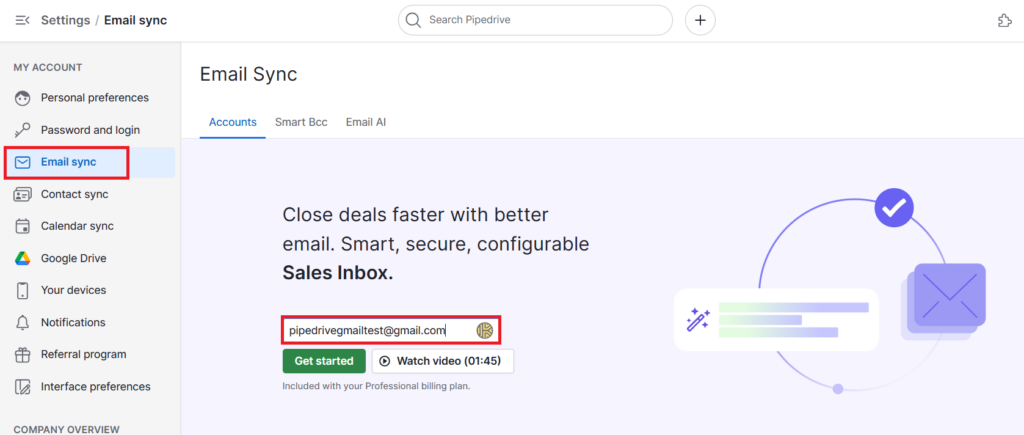The image size is (1024, 435).
Task: Click 'Included with your Professional billing plan' text
Action: click(x=376, y=386)
